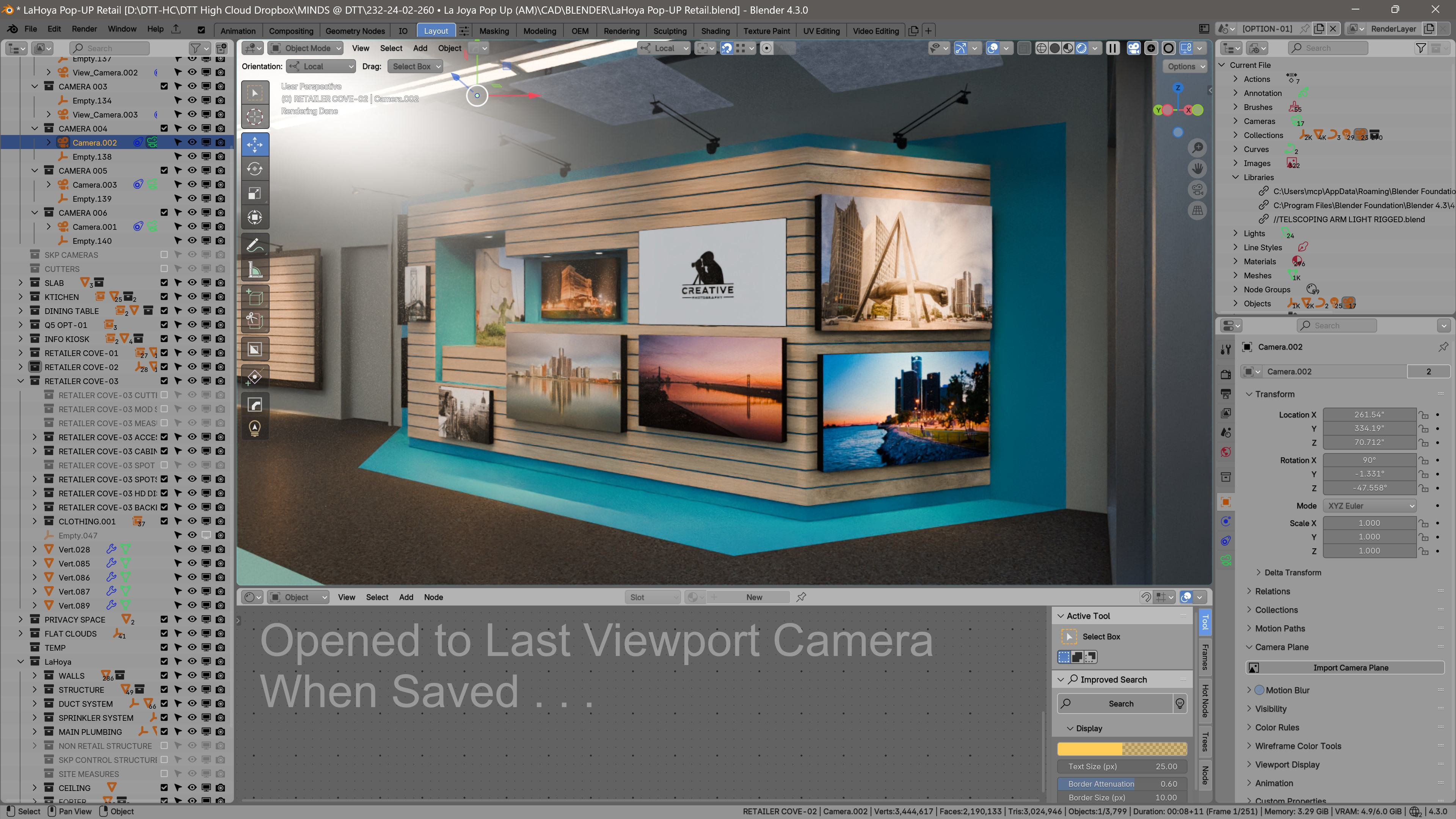
Task: Toggle visibility eye of CEILING collection
Action: tap(192, 788)
